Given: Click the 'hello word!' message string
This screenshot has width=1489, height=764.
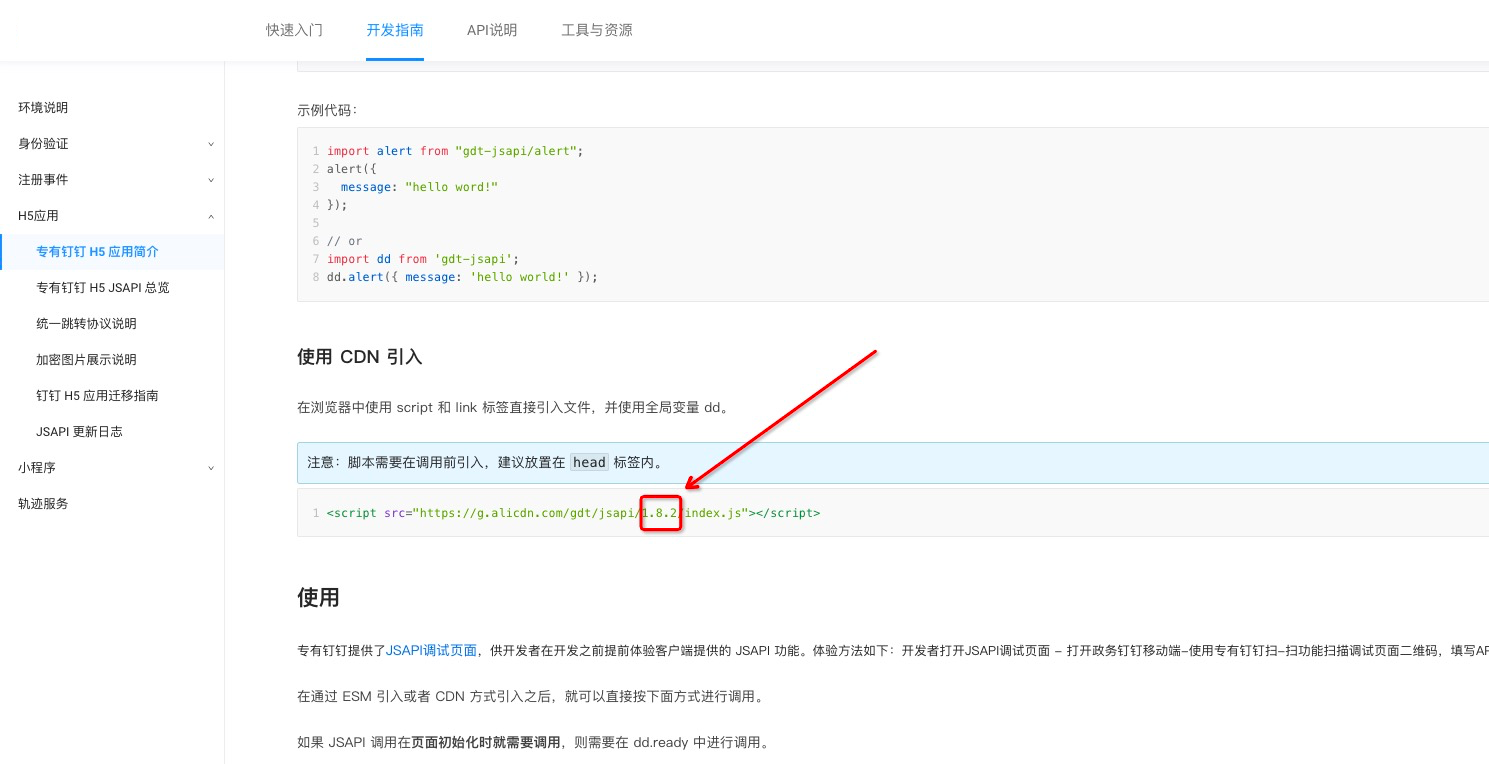Looking at the screenshot, I should [x=451, y=187].
